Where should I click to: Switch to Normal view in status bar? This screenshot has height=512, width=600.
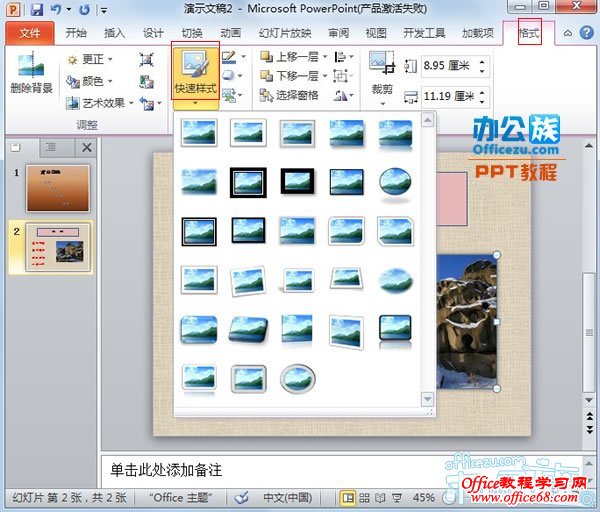pyautogui.click(x=348, y=497)
